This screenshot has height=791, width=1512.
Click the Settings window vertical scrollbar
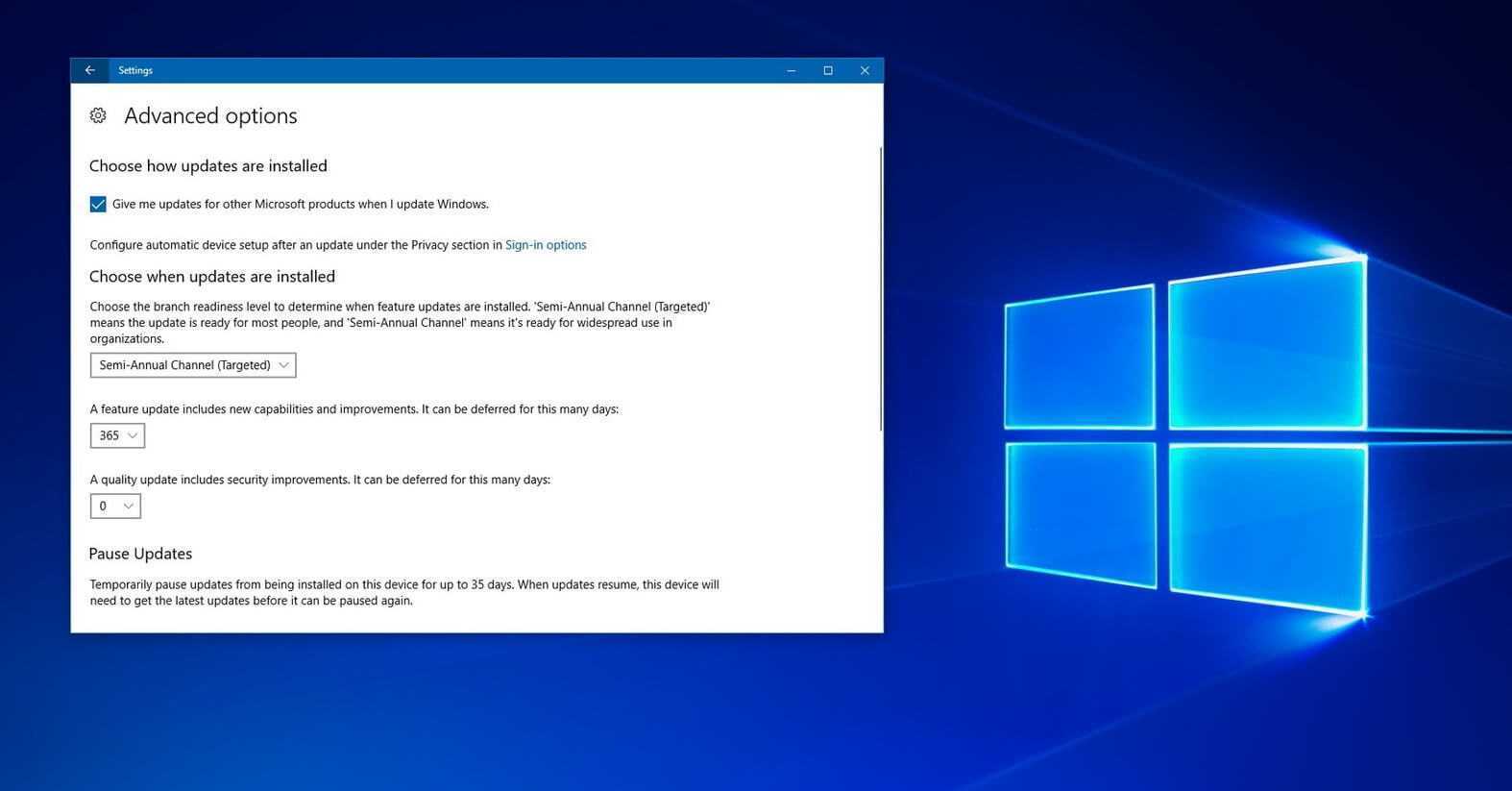[880, 288]
